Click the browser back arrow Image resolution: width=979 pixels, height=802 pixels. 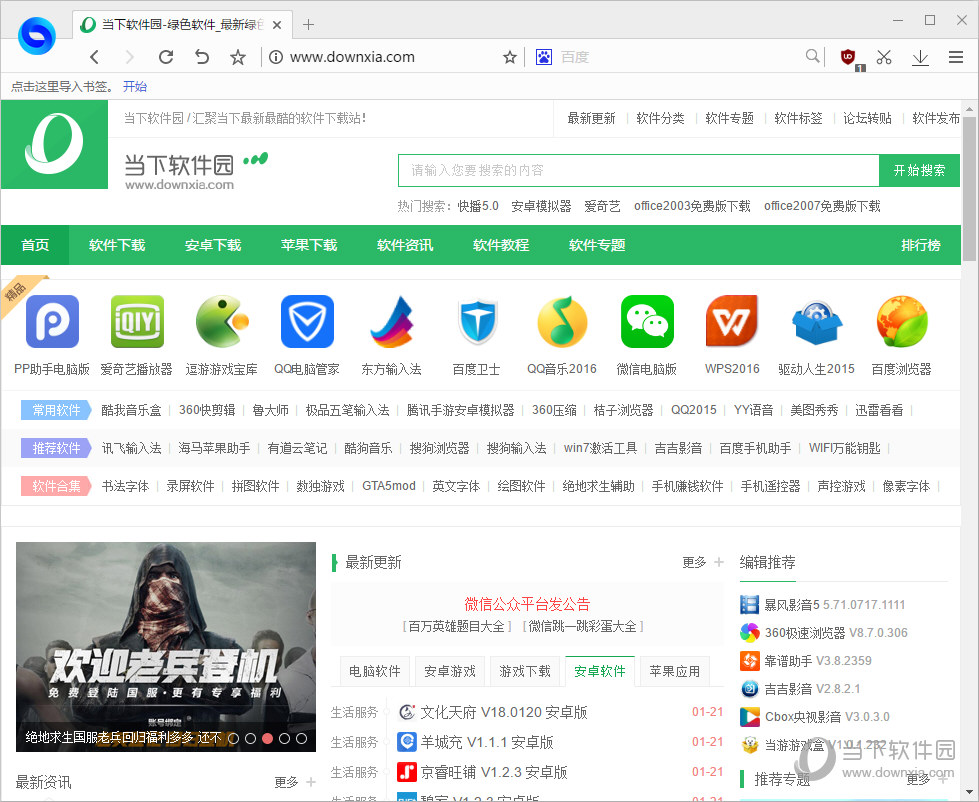tap(95, 57)
